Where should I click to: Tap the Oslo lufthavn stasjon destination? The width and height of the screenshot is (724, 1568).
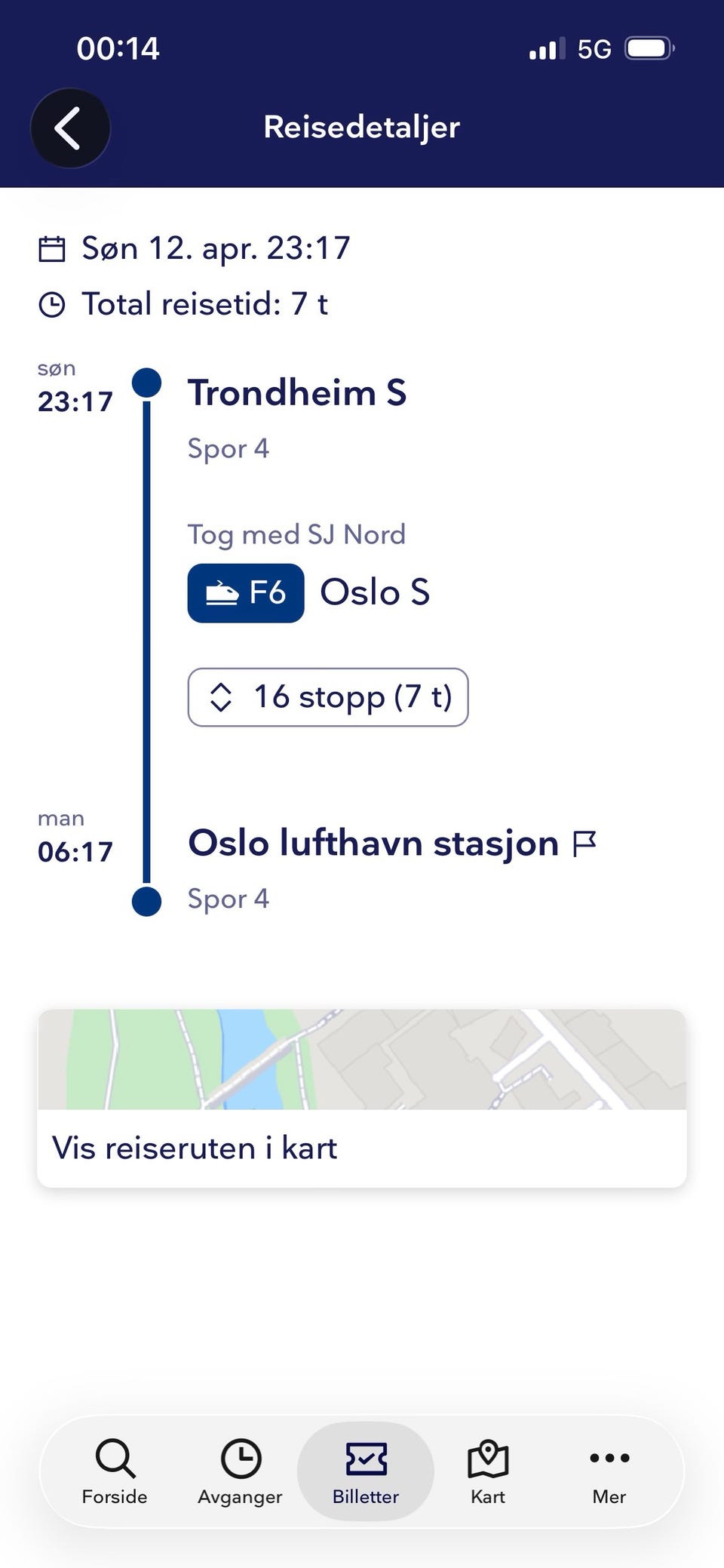[x=373, y=843]
